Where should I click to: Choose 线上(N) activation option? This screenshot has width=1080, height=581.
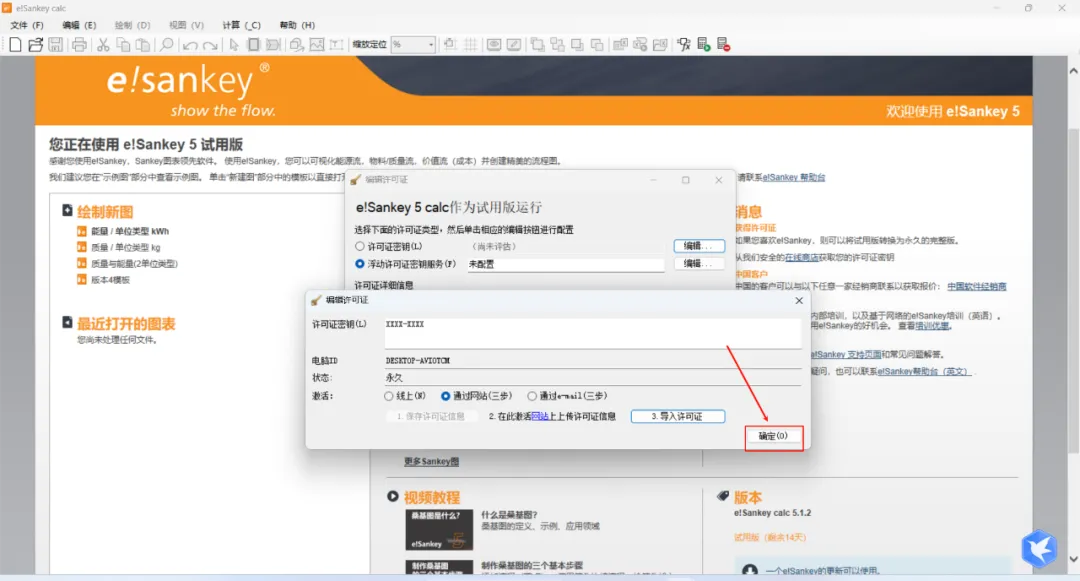[388, 396]
